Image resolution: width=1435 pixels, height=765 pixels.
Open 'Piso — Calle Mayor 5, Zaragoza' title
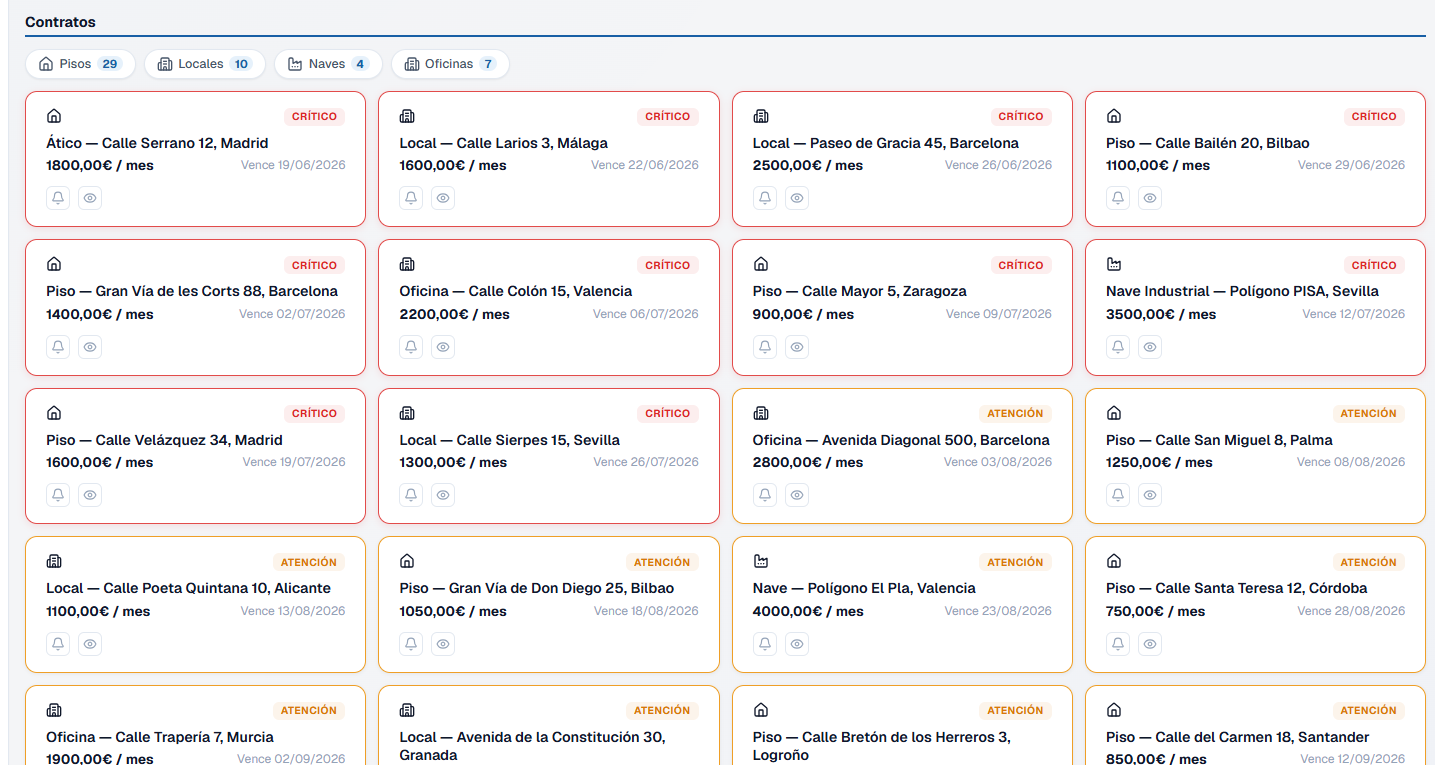click(860, 291)
